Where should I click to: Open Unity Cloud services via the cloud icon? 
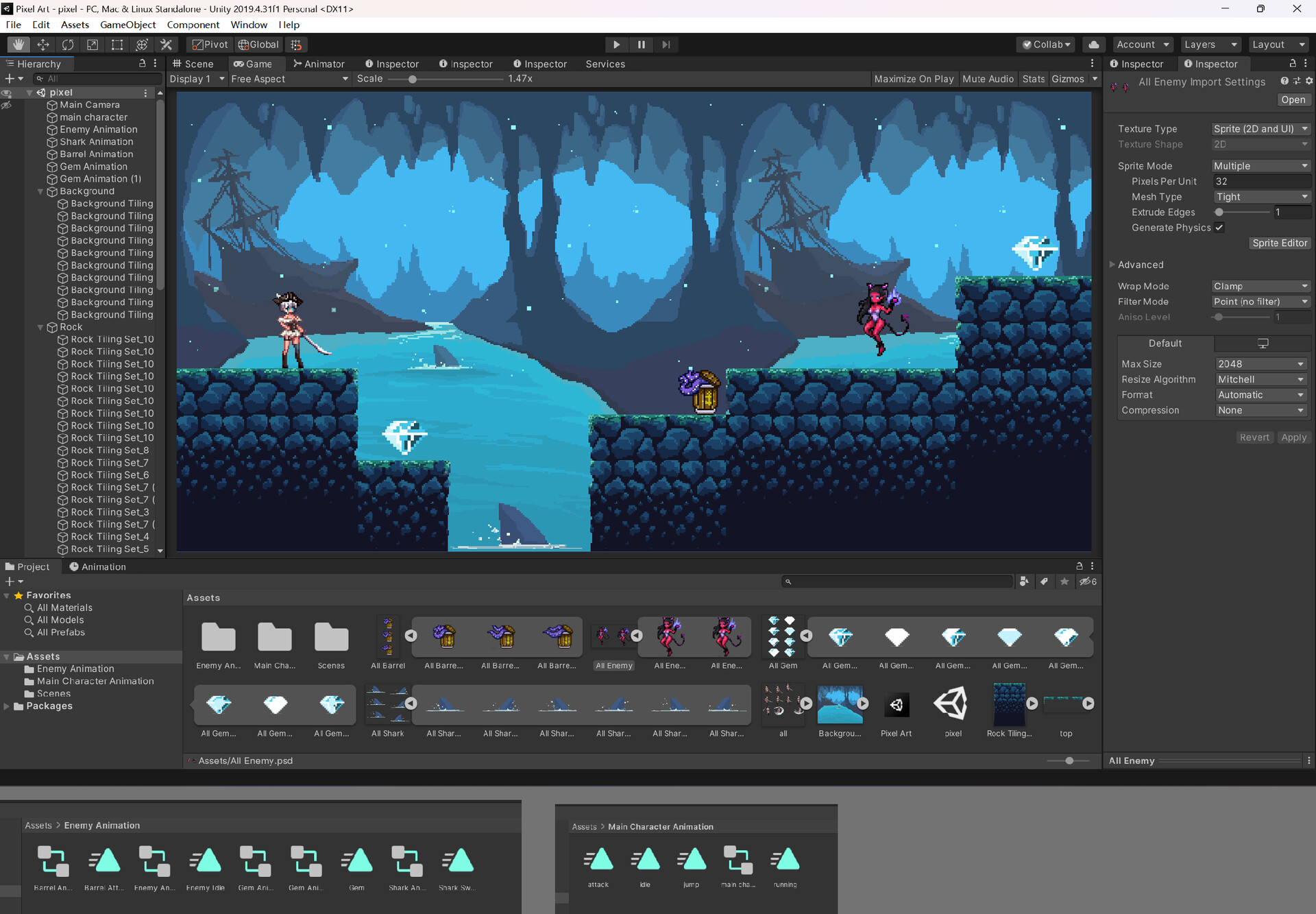point(1093,44)
